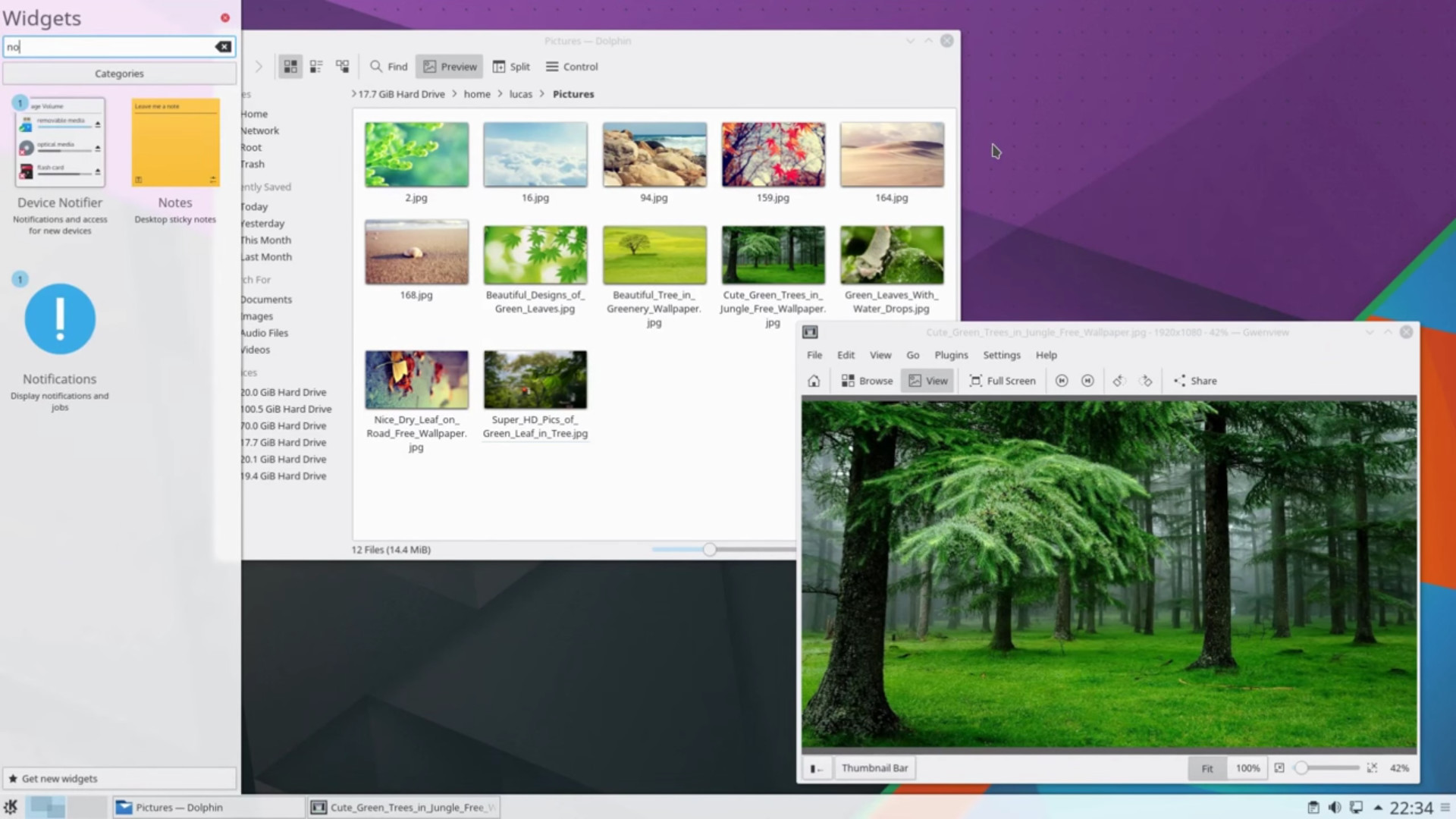Screen dimensions: 1456x819
Task: Switch Gwenview to Browse mode
Action: click(867, 381)
